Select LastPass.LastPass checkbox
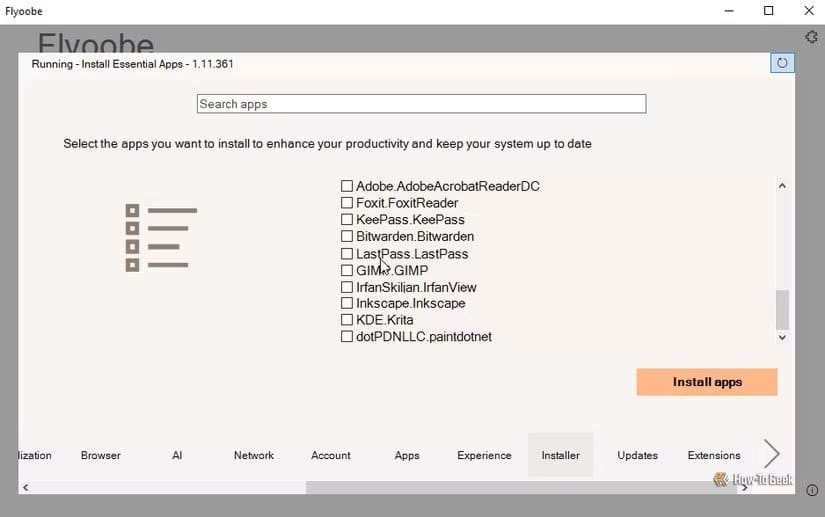 click(347, 254)
